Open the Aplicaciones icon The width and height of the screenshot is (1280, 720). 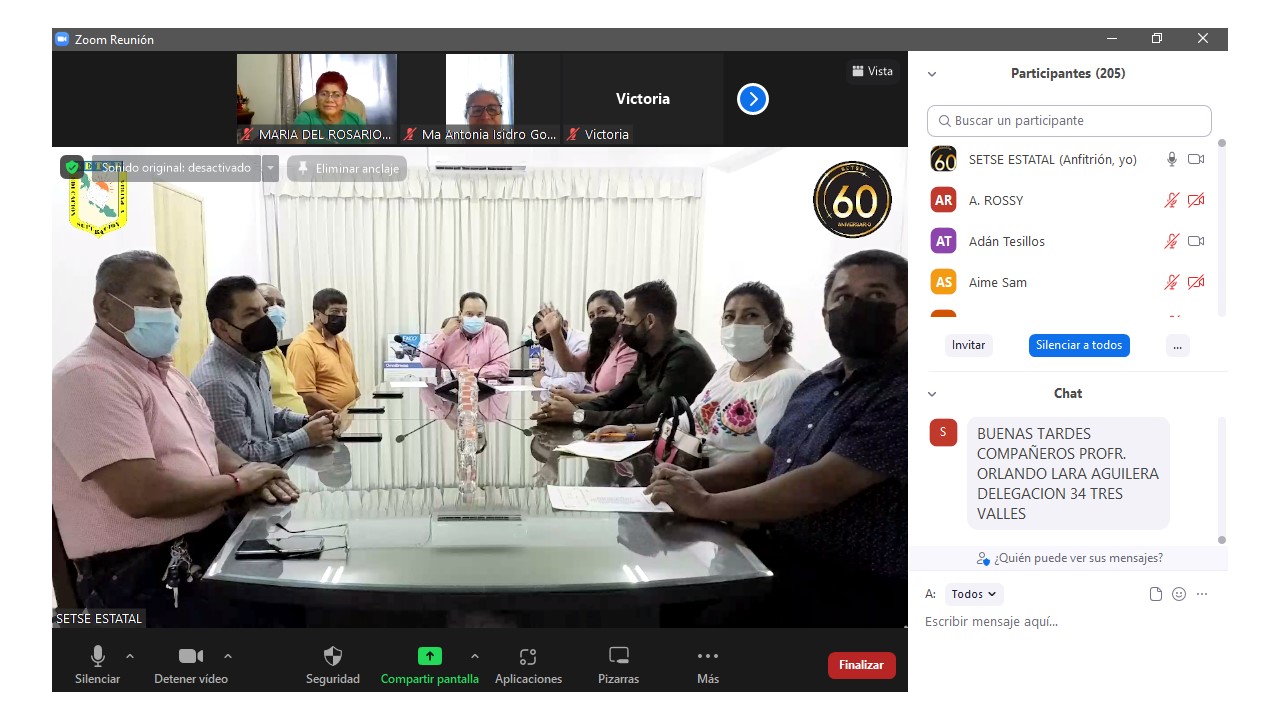point(528,656)
